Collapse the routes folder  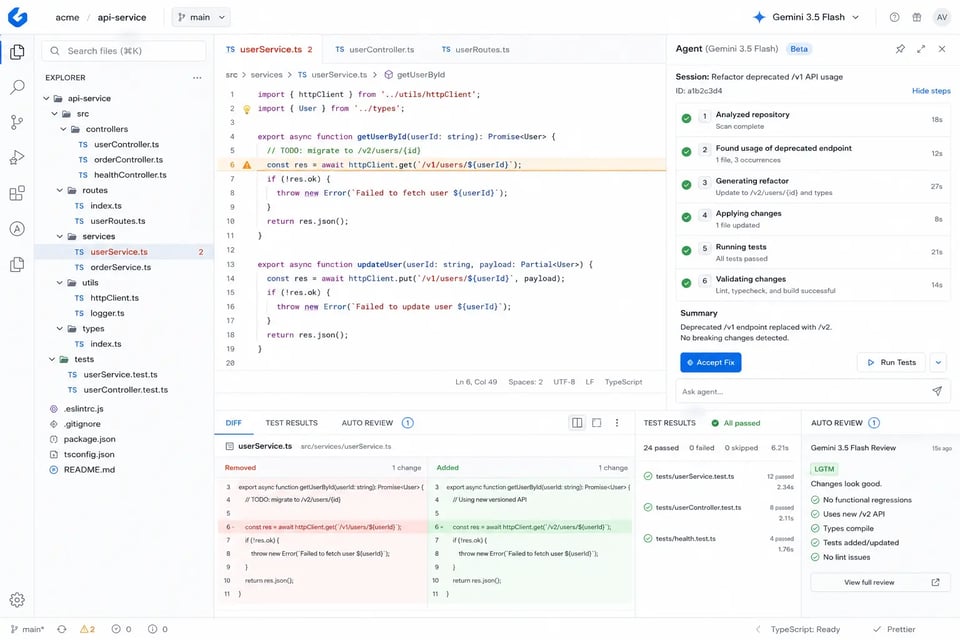tap(59, 190)
